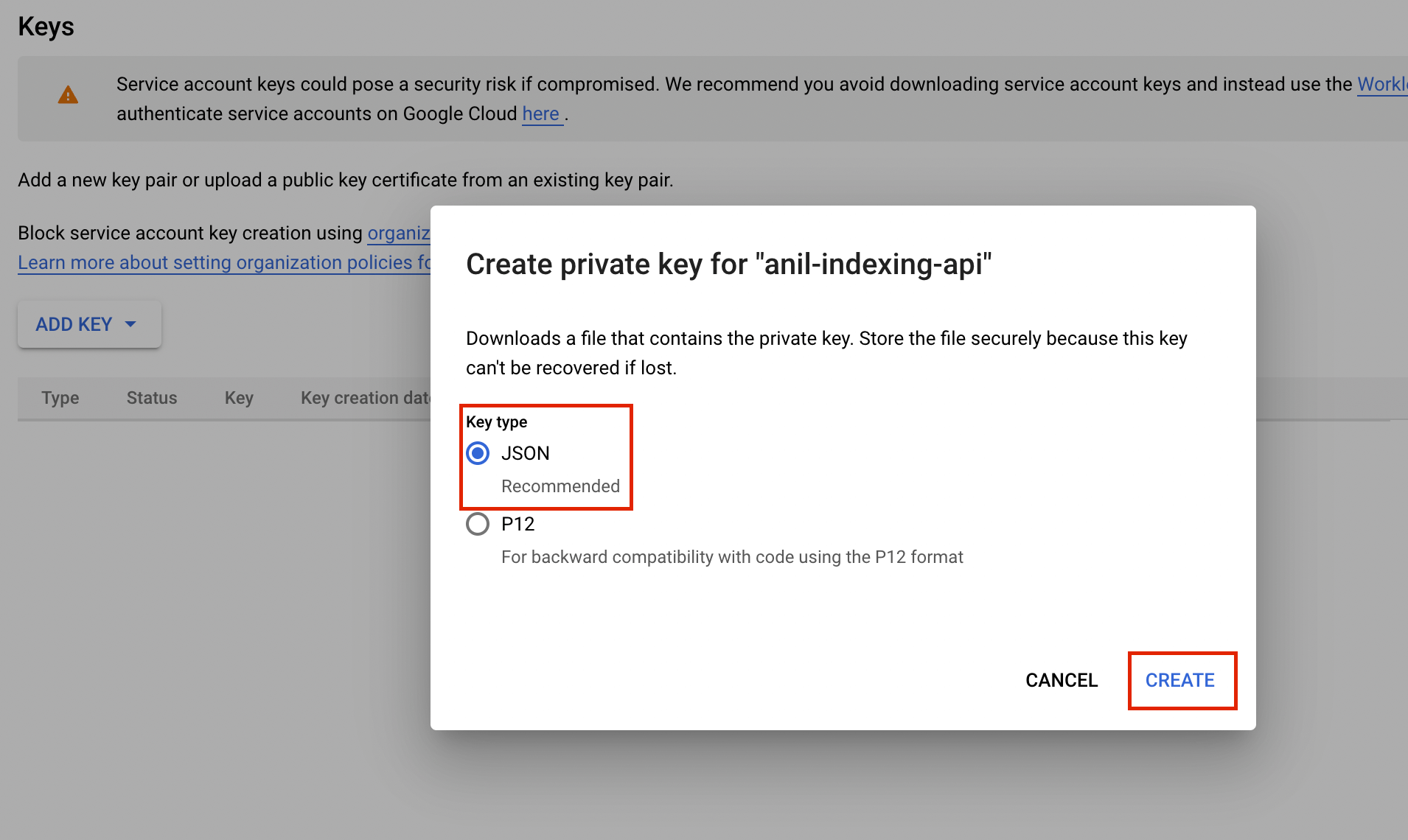The image size is (1408, 840).
Task: Click the JSON label text
Action: [526, 453]
